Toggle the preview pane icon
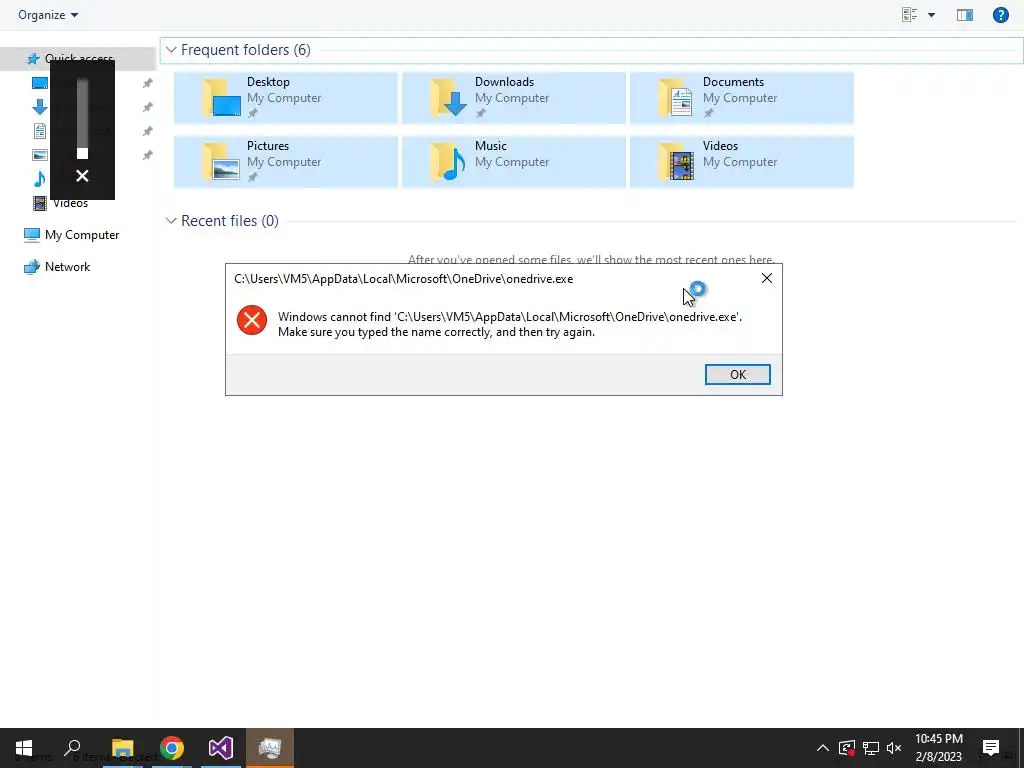The height and width of the screenshot is (768, 1024). [965, 15]
